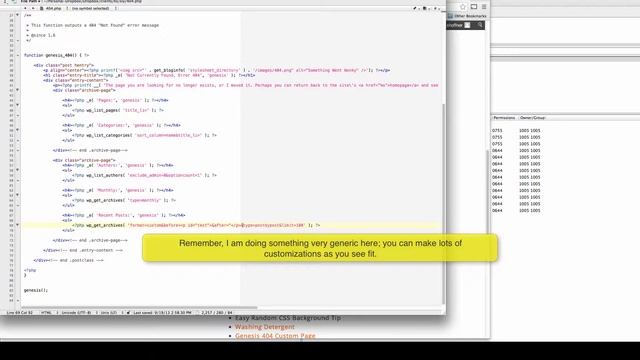The height and width of the screenshot is (360, 640).
Task: Select the first 0644 row in file list
Action: click(516, 151)
